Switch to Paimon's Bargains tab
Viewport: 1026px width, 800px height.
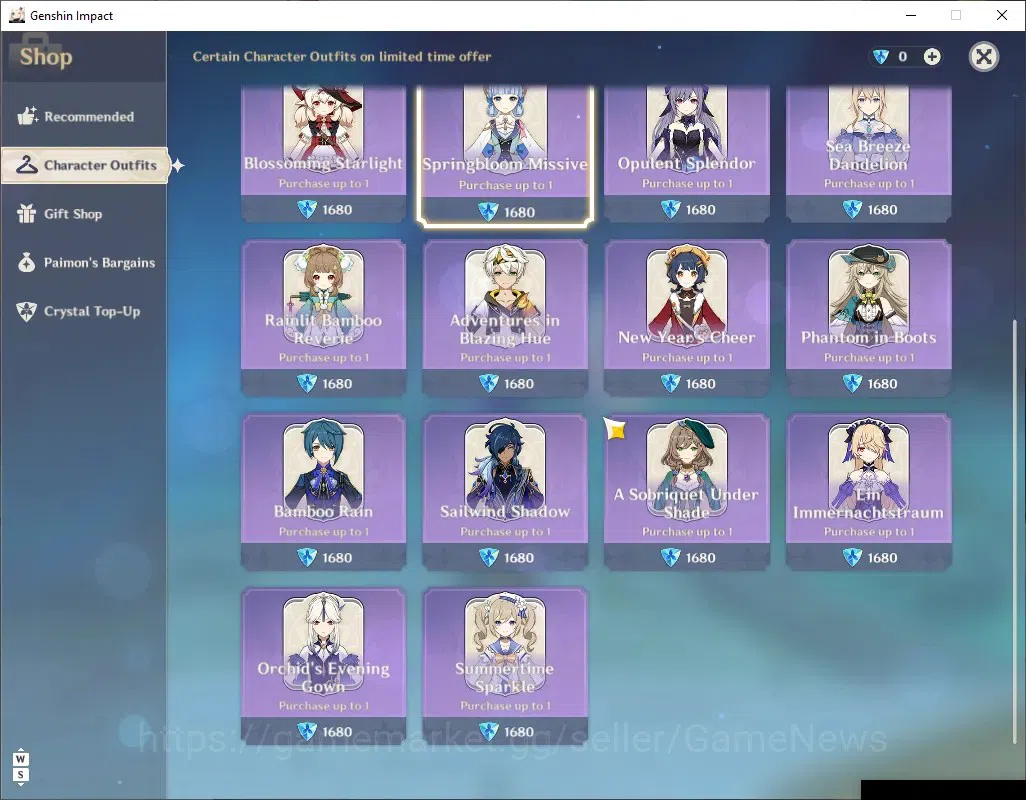[83, 262]
